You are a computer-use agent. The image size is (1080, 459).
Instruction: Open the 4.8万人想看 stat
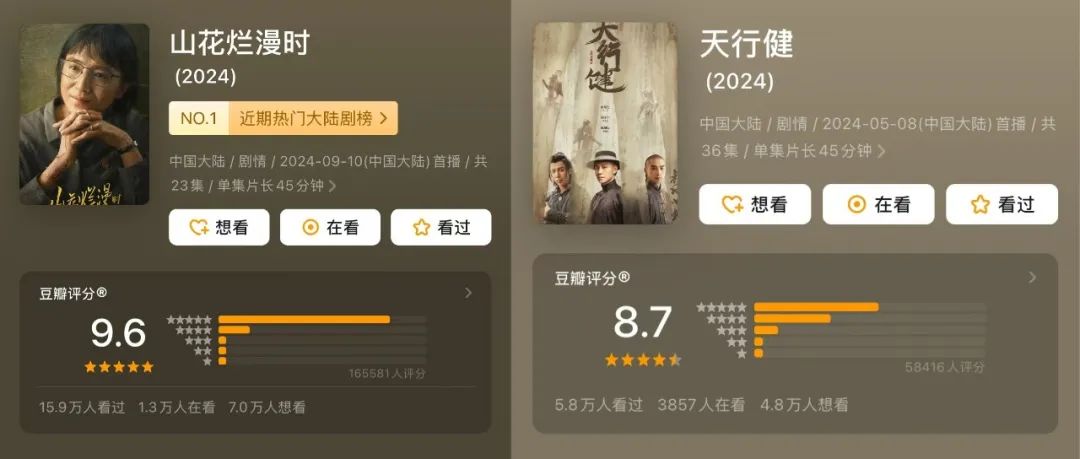pos(804,405)
